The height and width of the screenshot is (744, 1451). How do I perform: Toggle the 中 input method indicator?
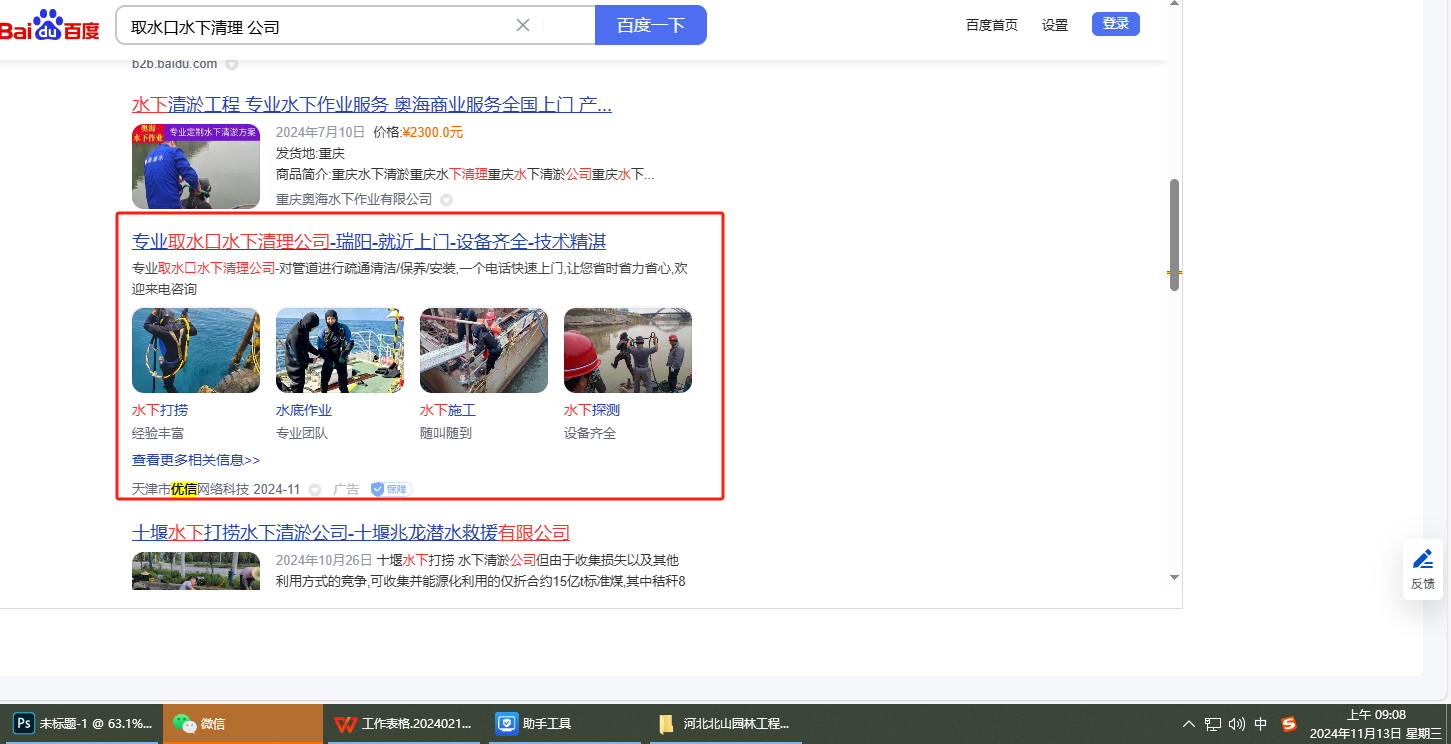point(1261,724)
